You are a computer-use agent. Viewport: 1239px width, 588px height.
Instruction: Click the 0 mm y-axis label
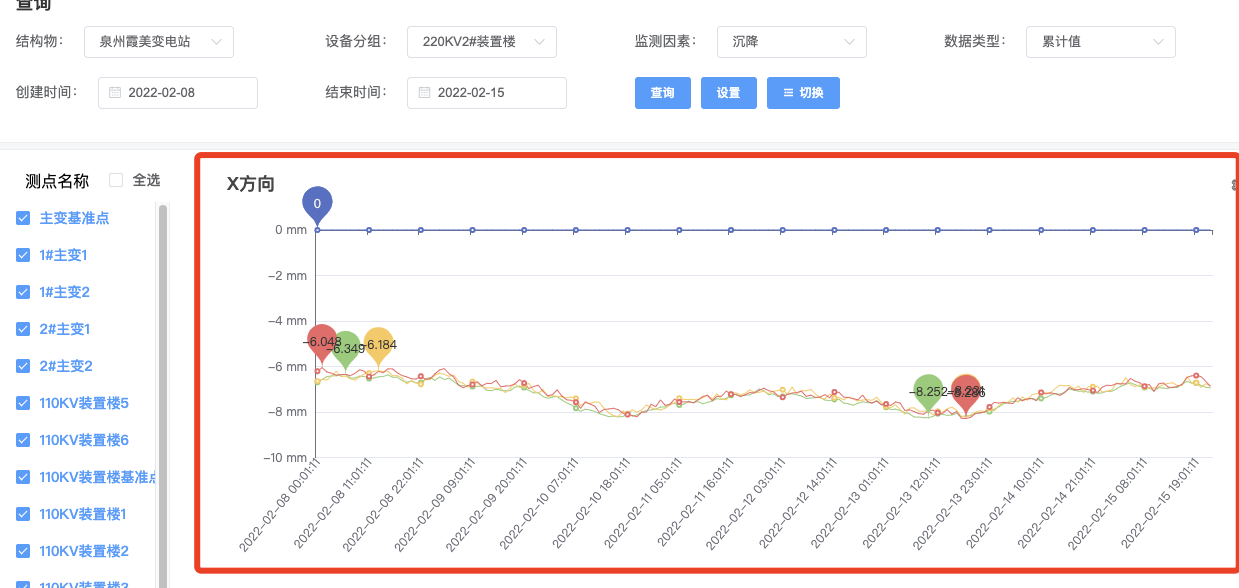pyautogui.click(x=290, y=230)
